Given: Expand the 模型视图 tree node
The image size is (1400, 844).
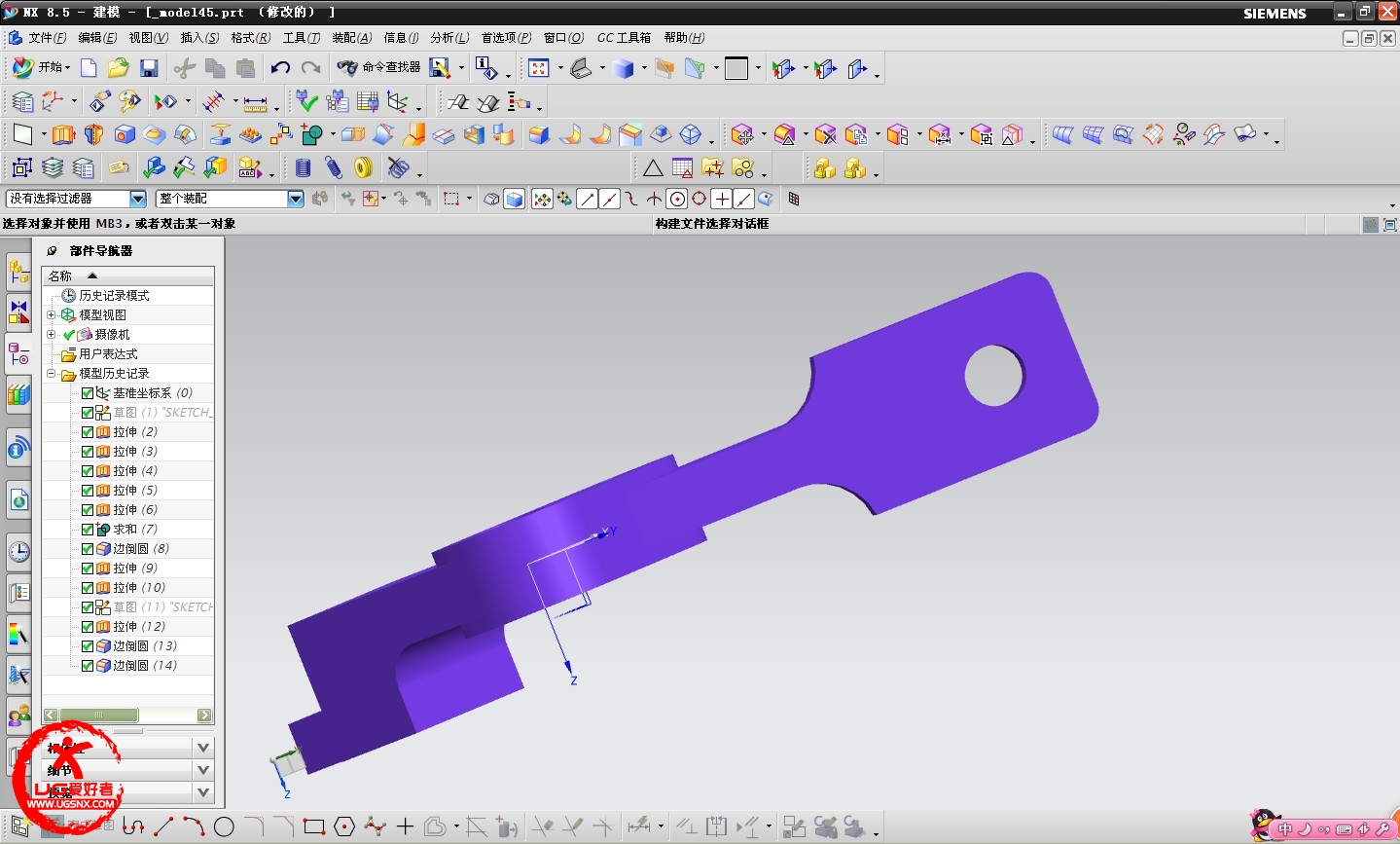Looking at the screenshot, I should pyautogui.click(x=52, y=314).
